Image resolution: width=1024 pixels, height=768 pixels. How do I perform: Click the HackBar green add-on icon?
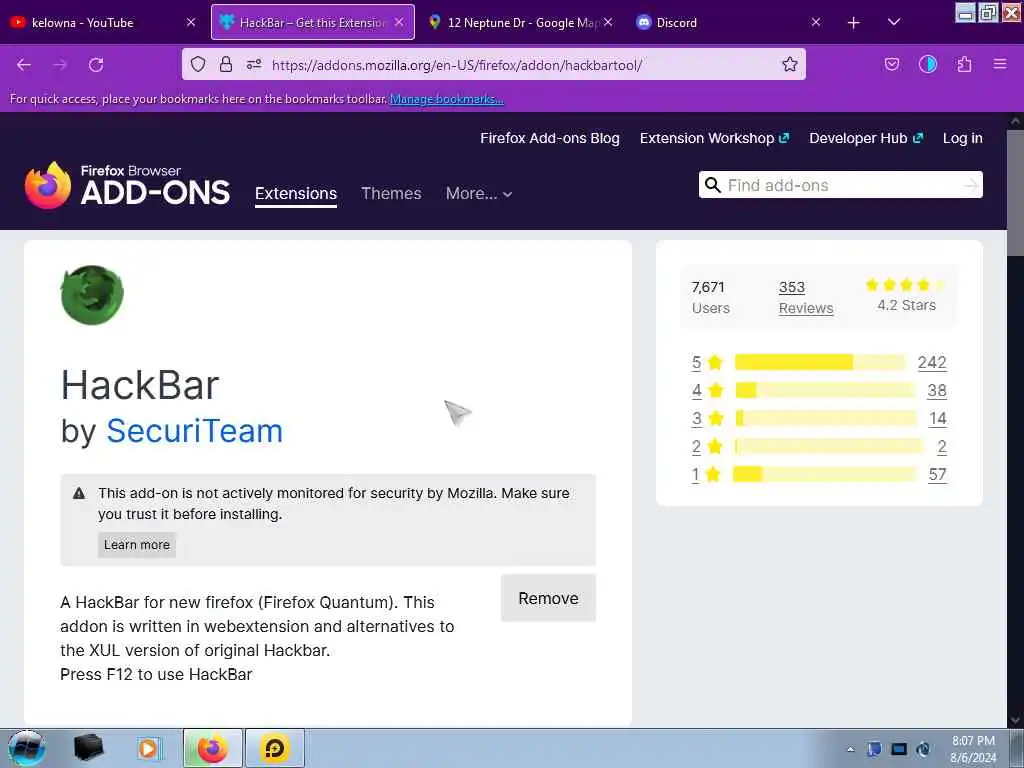click(92, 295)
